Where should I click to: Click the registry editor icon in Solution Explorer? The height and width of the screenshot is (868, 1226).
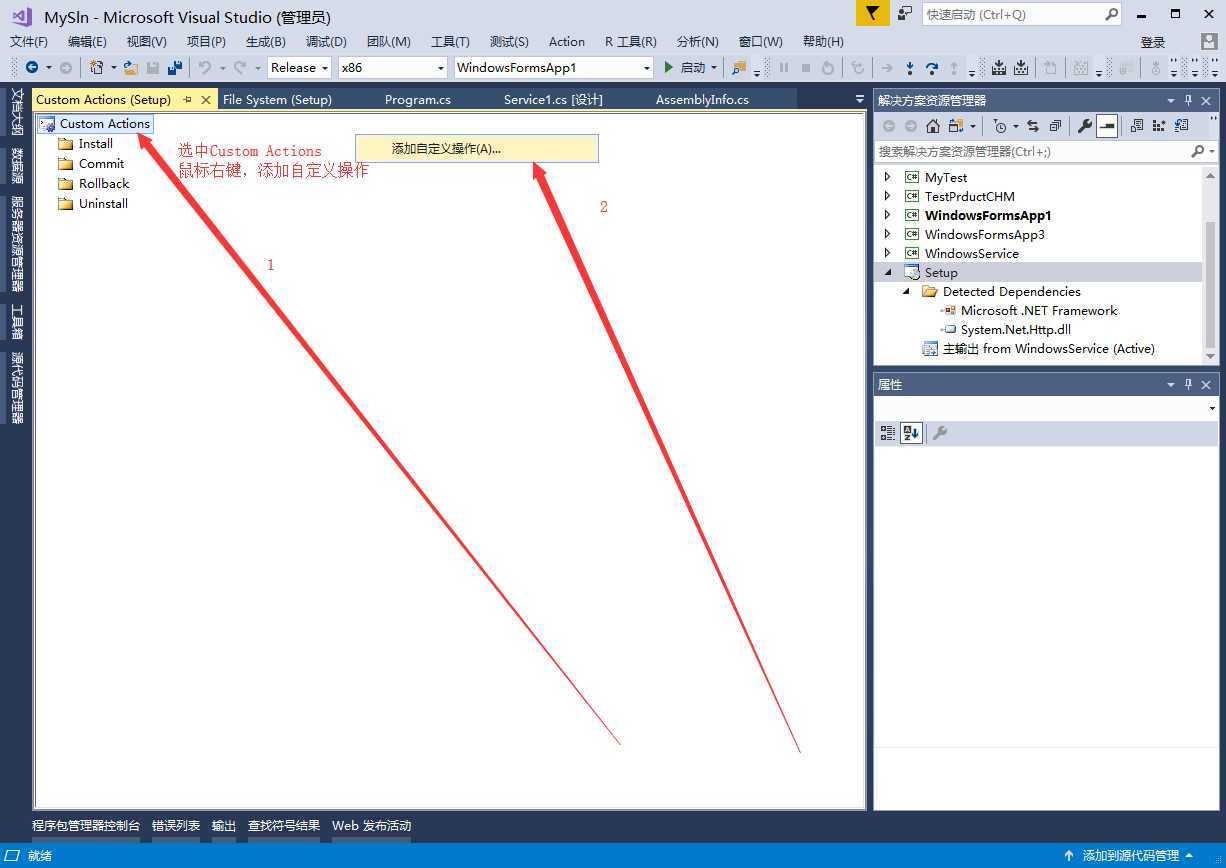click(1159, 126)
